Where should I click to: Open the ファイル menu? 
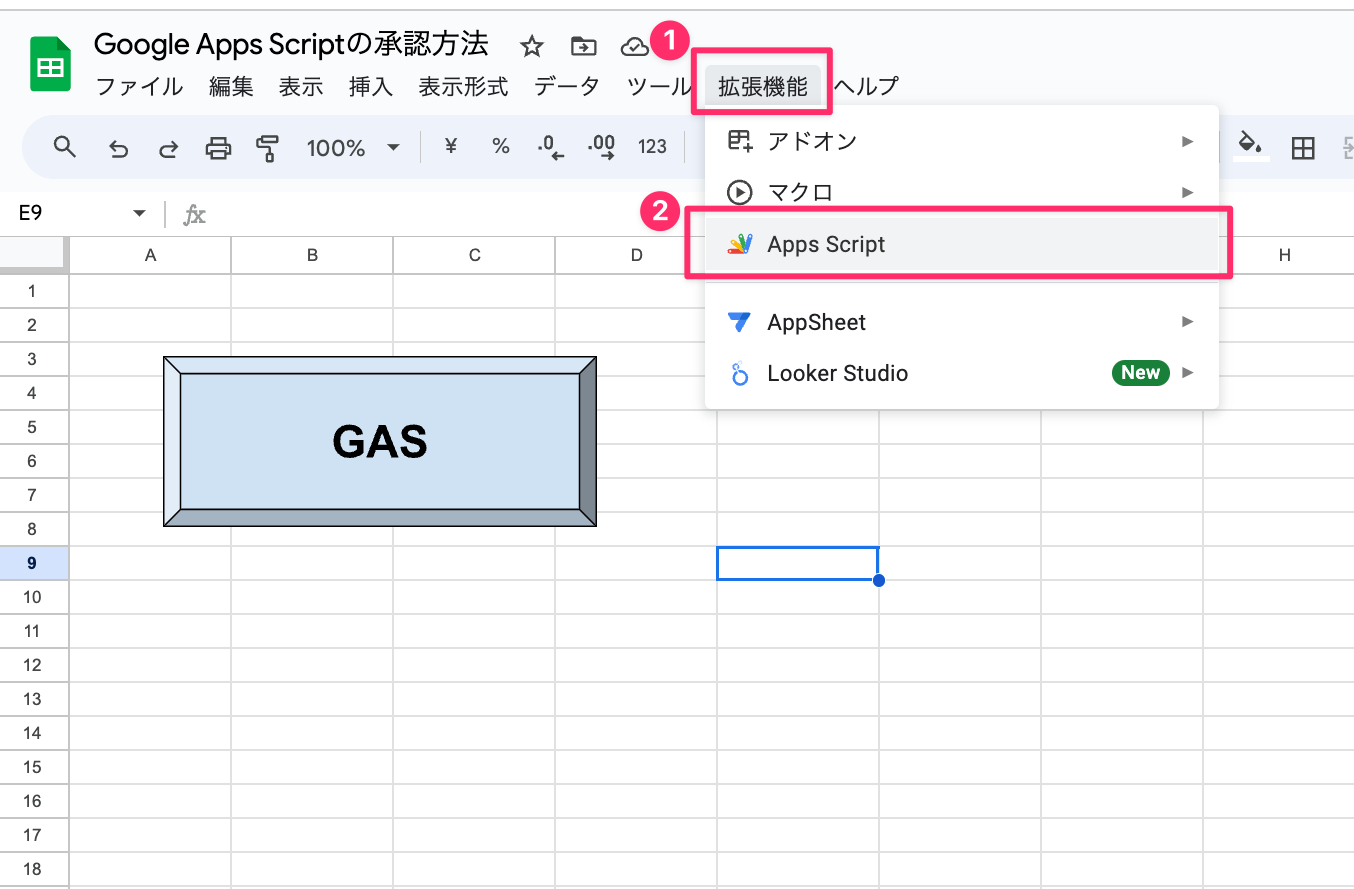[x=139, y=87]
